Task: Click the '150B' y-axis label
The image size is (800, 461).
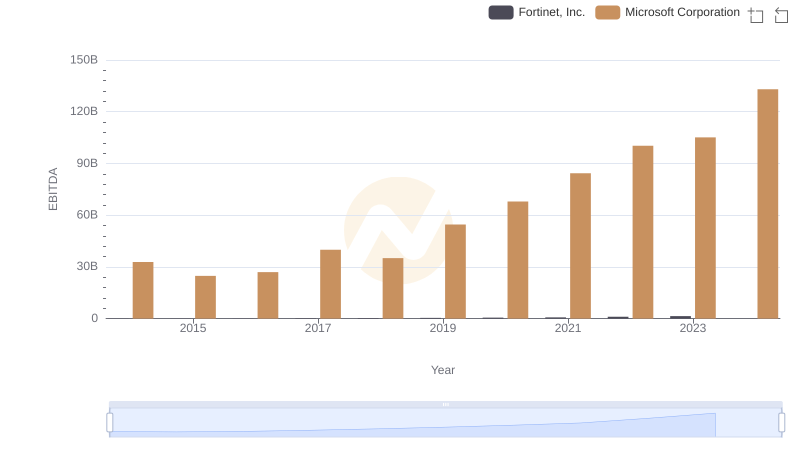Action: (x=84, y=60)
